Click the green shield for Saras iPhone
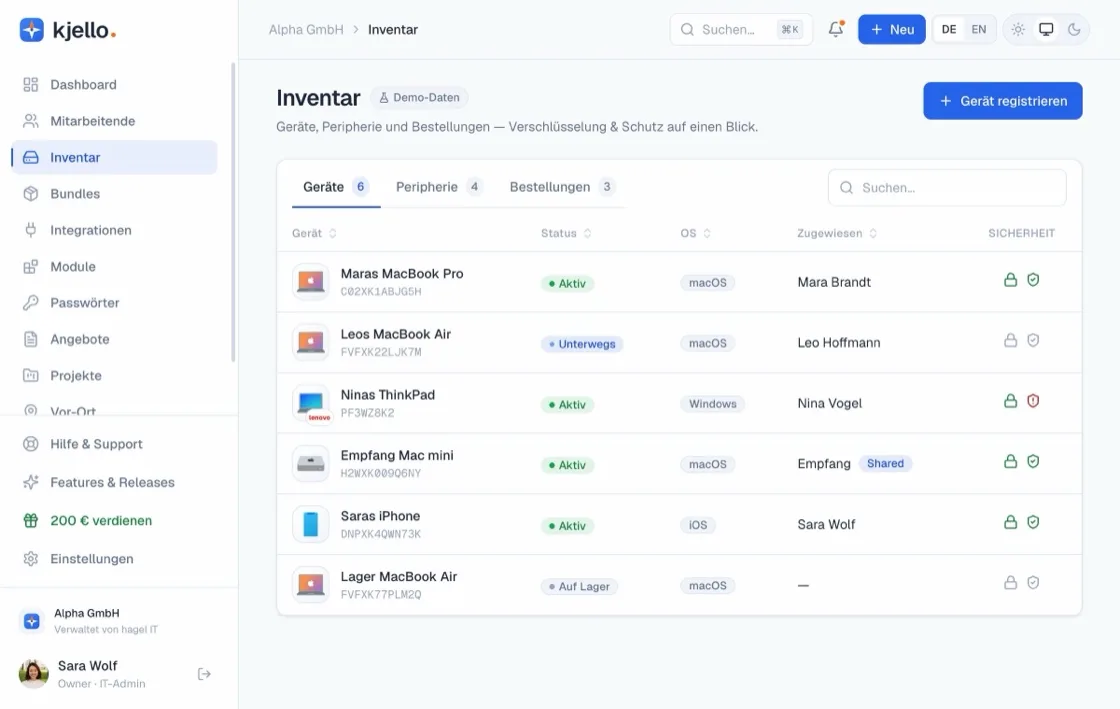The width and height of the screenshot is (1120, 709). tap(1033, 523)
